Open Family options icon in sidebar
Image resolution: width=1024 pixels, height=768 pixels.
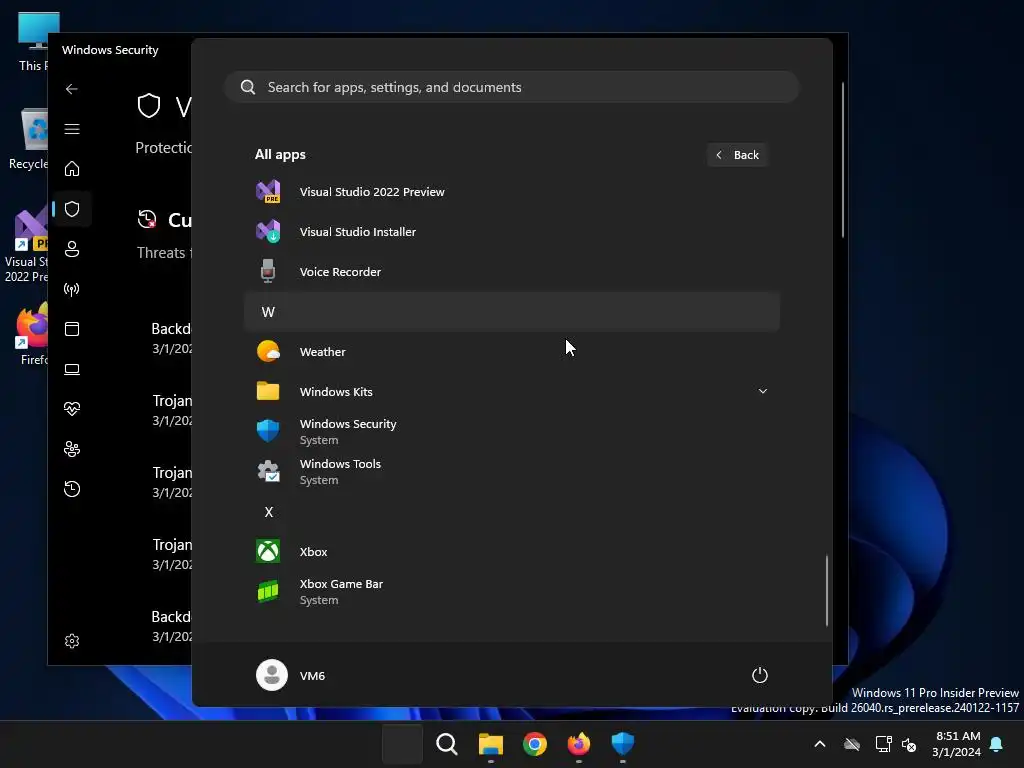point(72,449)
